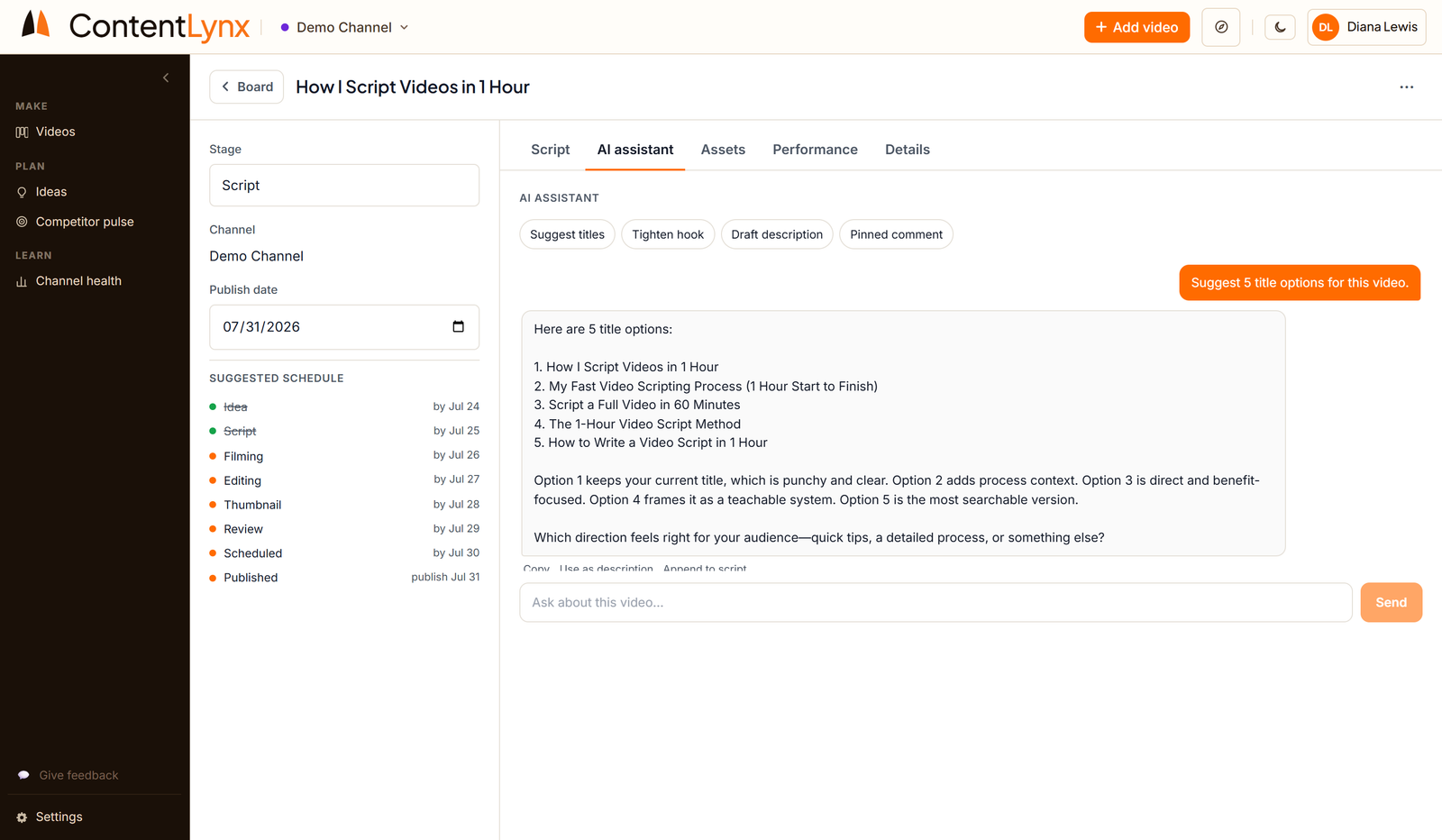Click the back chevron on Board button
The image size is (1442, 840).
point(225,87)
